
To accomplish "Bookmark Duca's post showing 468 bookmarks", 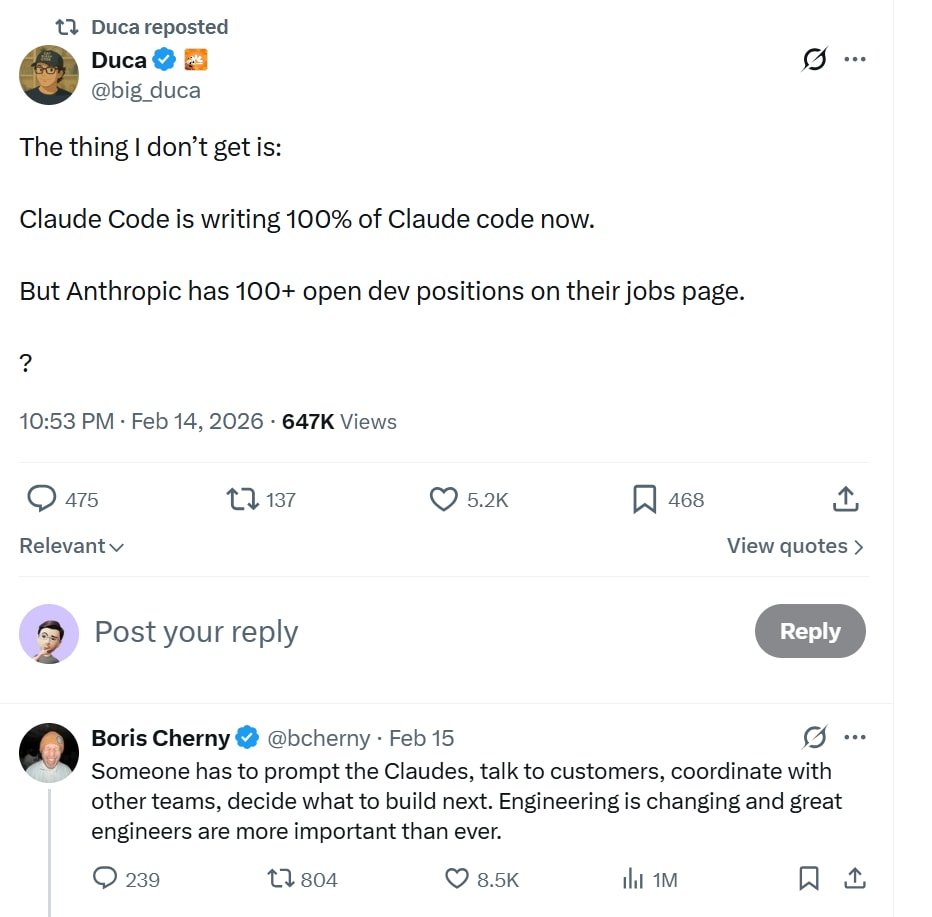I will click(x=644, y=499).
